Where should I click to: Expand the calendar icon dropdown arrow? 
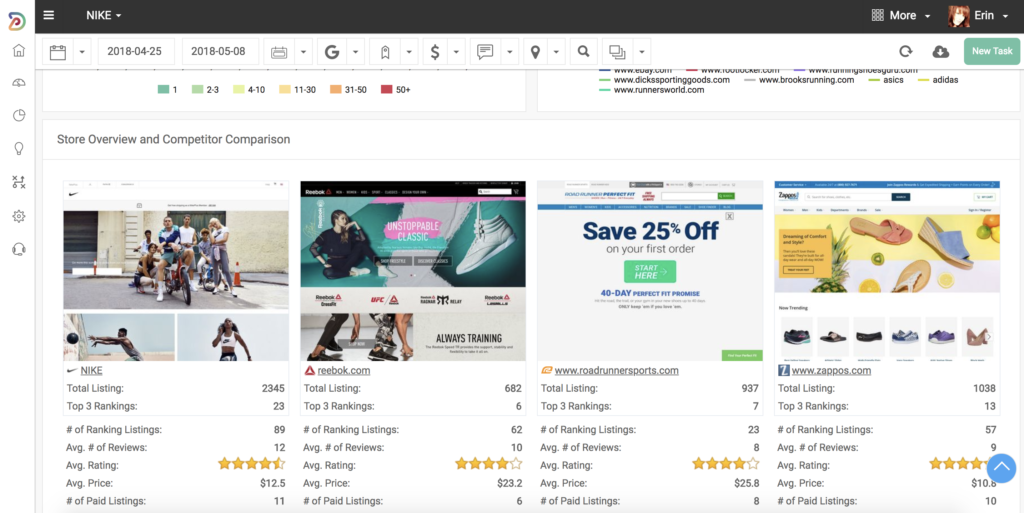coord(82,52)
